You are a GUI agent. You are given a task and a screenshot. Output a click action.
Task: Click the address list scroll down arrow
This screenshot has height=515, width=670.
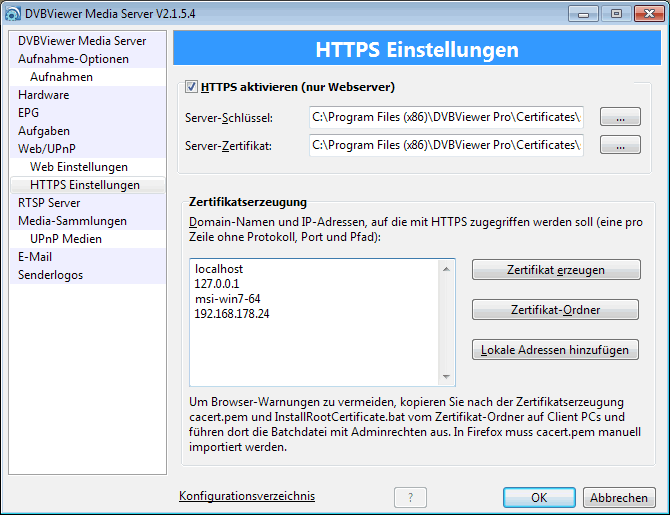coord(446,377)
